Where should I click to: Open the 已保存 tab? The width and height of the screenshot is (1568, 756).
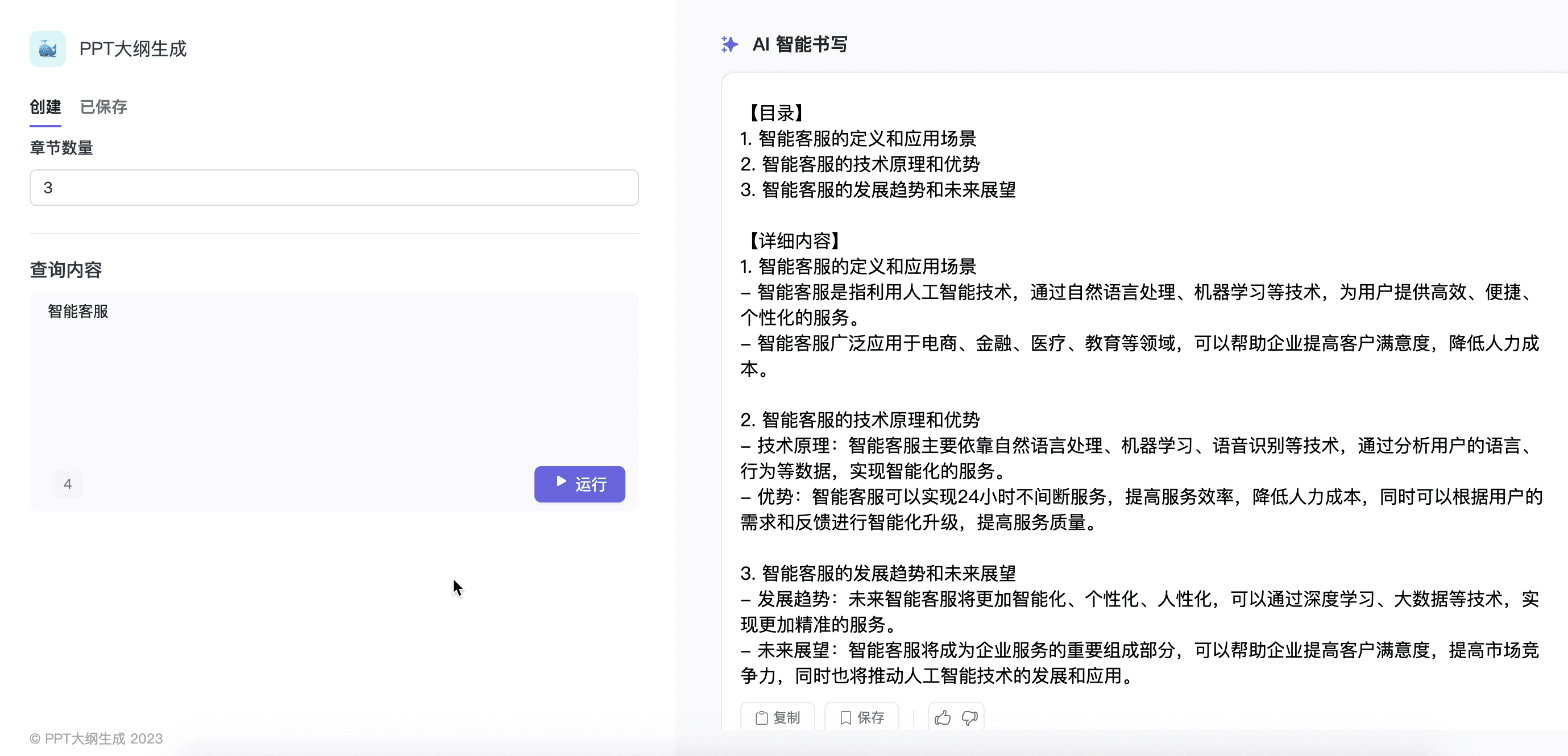tap(103, 107)
